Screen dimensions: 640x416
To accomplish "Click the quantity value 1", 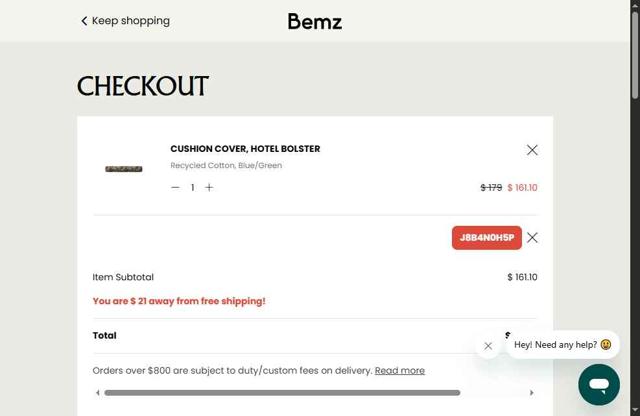I will (x=193, y=188).
